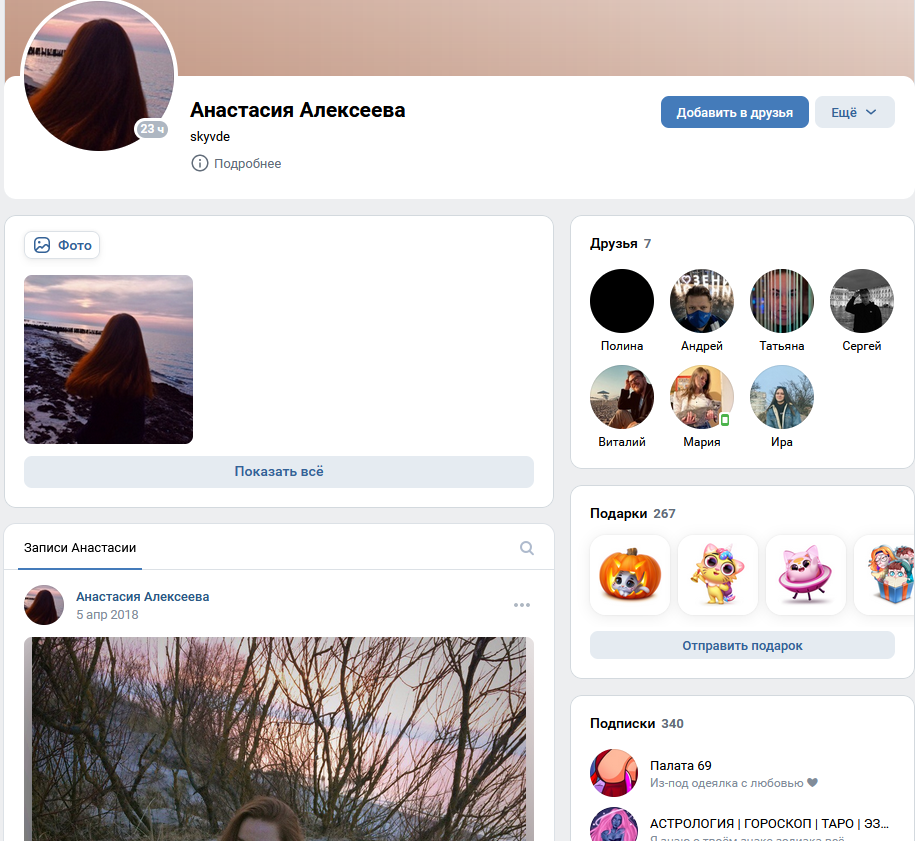Open friend Виталий's avatar
The width and height of the screenshot is (915, 841).
622,397
